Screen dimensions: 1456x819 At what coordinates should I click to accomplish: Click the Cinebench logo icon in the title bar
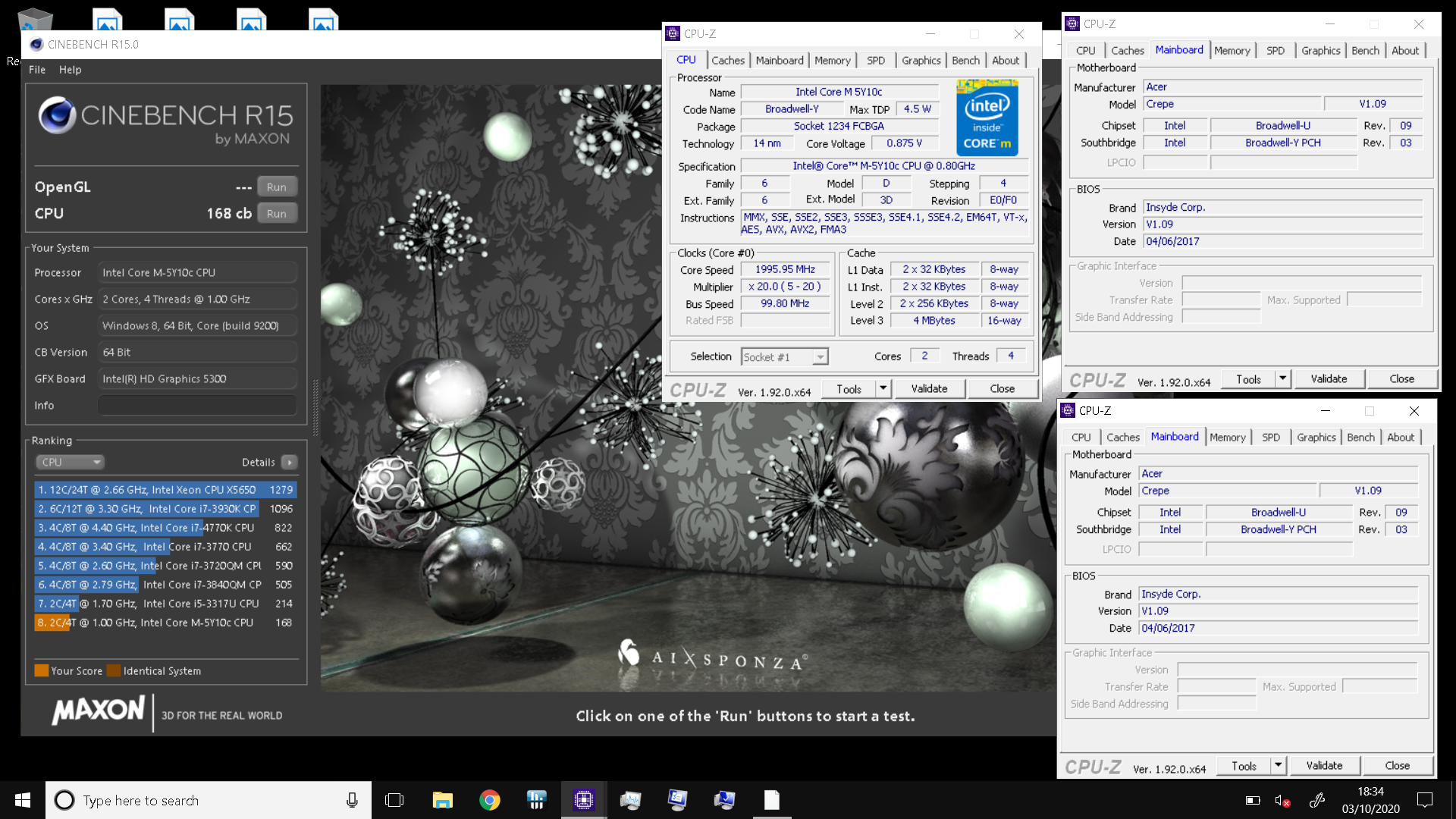click(x=36, y=45)
